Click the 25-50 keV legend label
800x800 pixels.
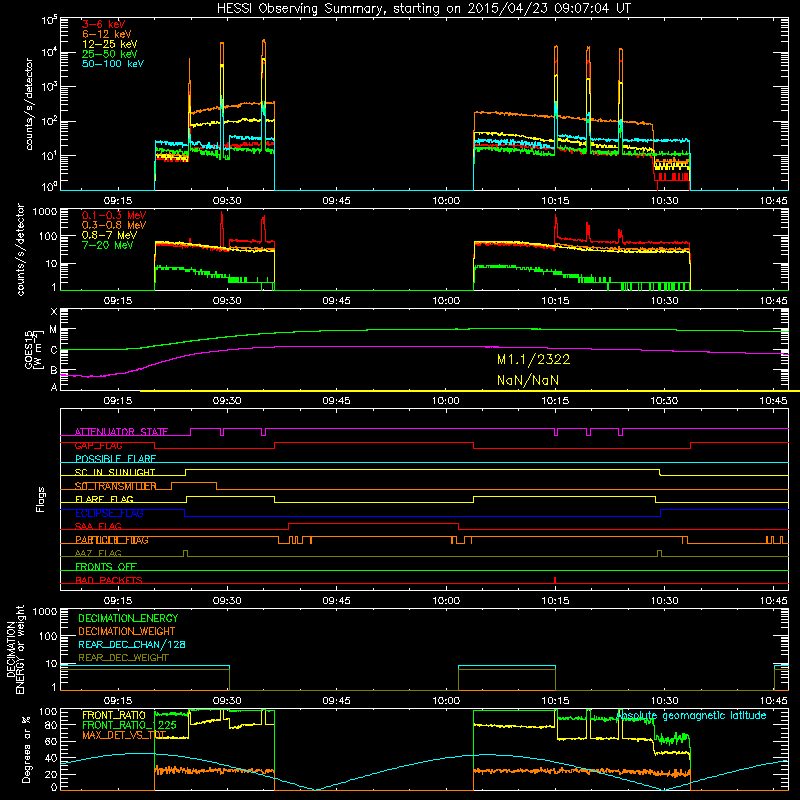(110, 54)
